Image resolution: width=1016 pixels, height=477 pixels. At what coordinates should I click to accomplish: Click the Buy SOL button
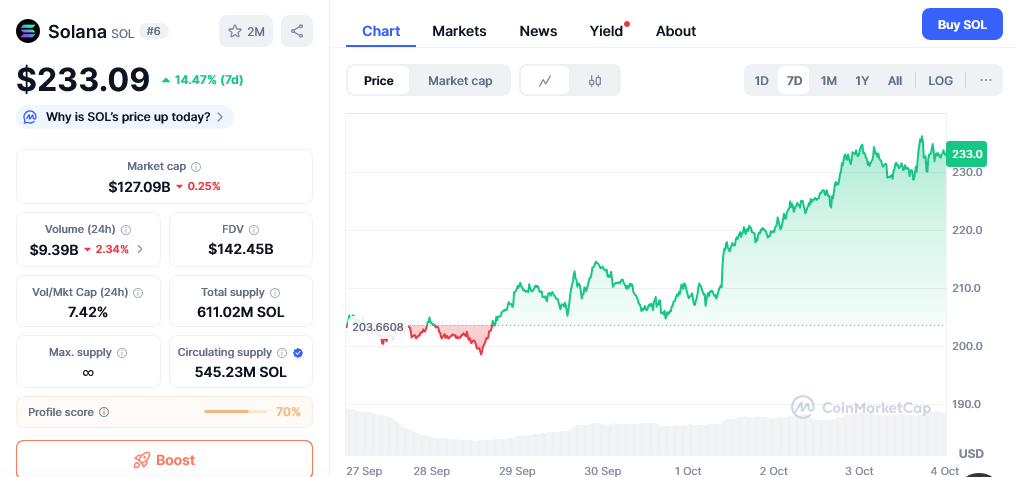[961, 25]
